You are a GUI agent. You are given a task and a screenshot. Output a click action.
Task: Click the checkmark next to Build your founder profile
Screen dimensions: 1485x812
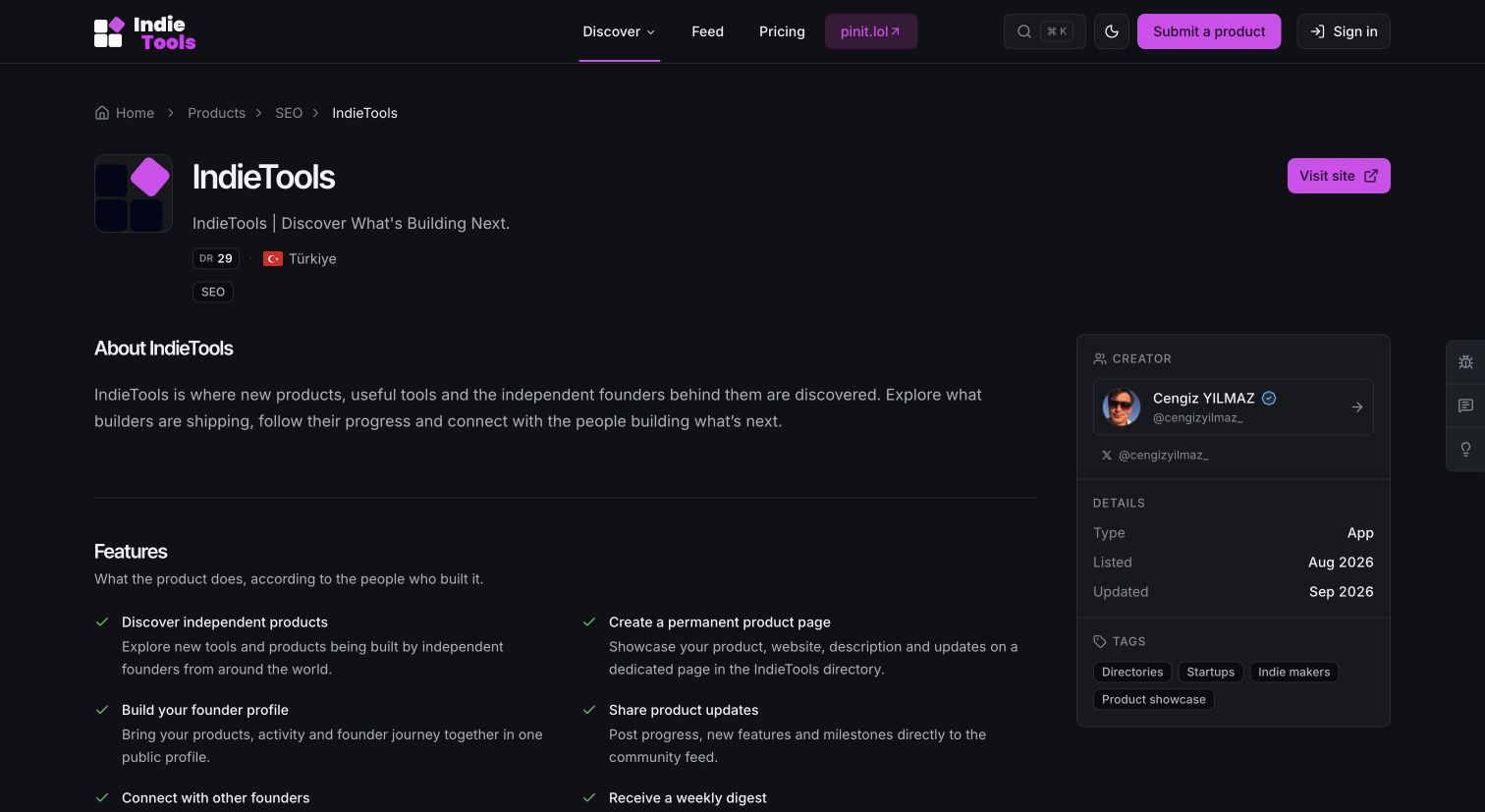click(x=101, y=710)
